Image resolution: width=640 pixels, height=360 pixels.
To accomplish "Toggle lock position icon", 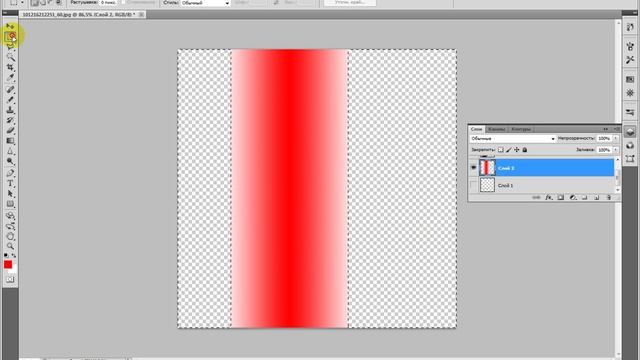I will pos(517,150).
